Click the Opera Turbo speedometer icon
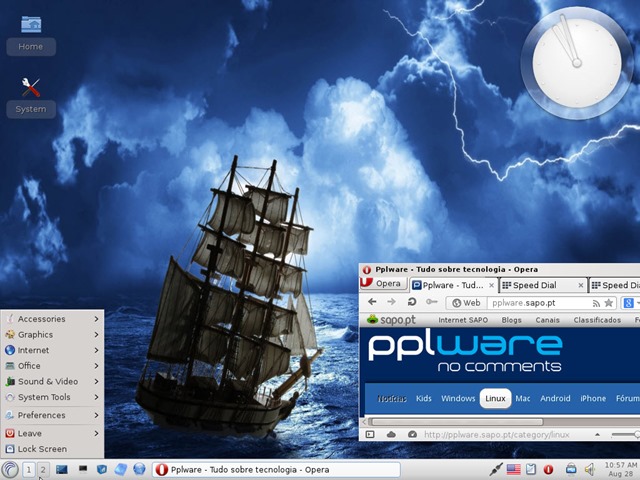Image resolution: width=640 pixels, height=480 pixels. click(412, 435)
